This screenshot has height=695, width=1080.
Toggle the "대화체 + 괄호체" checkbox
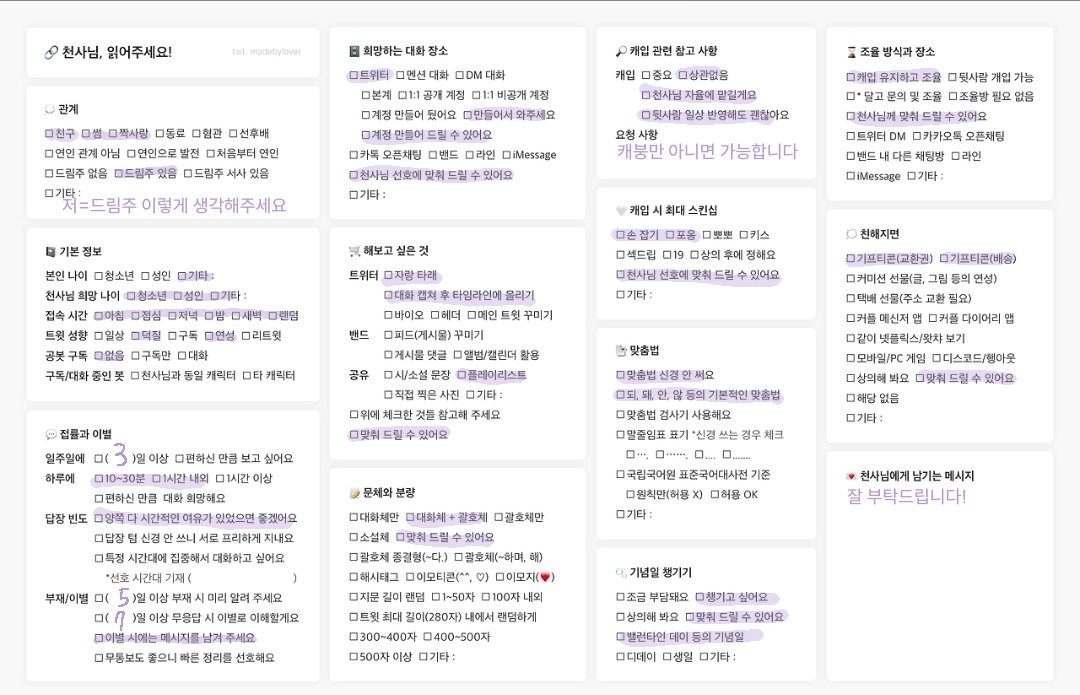(410, 517)
